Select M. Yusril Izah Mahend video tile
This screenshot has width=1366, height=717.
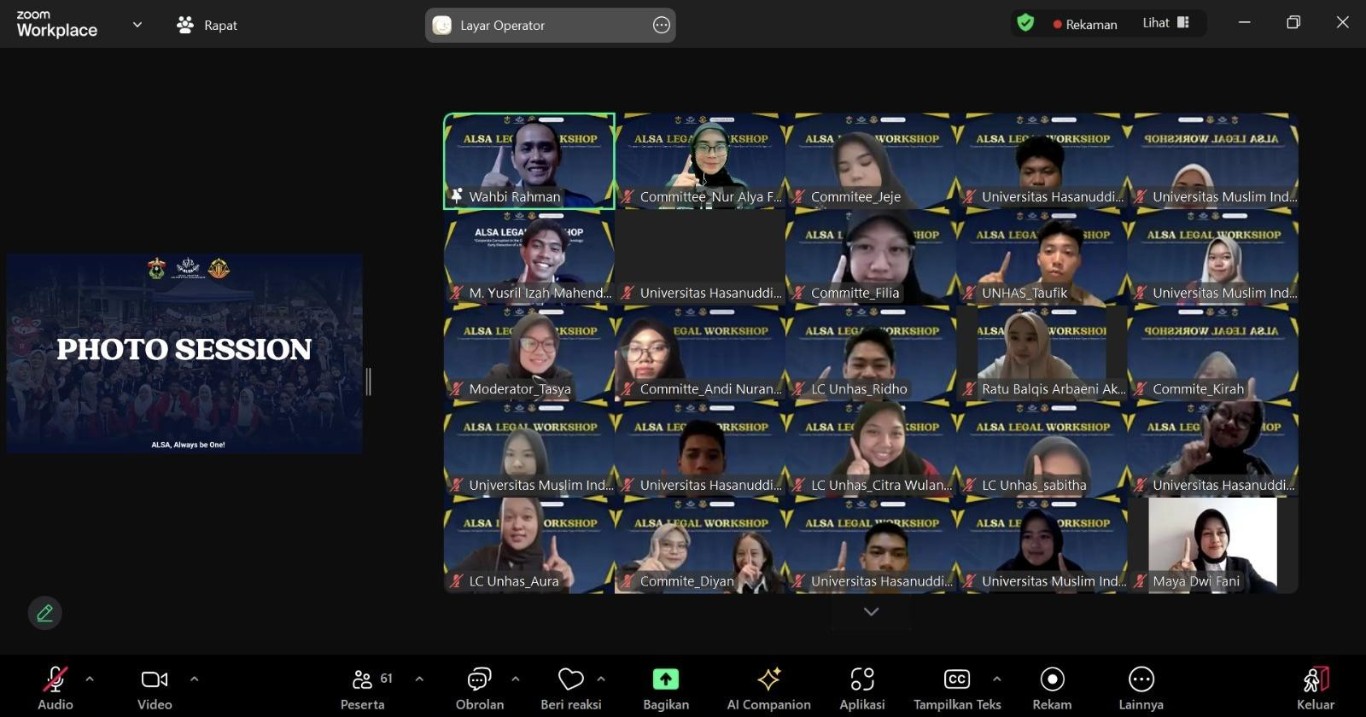529,257
